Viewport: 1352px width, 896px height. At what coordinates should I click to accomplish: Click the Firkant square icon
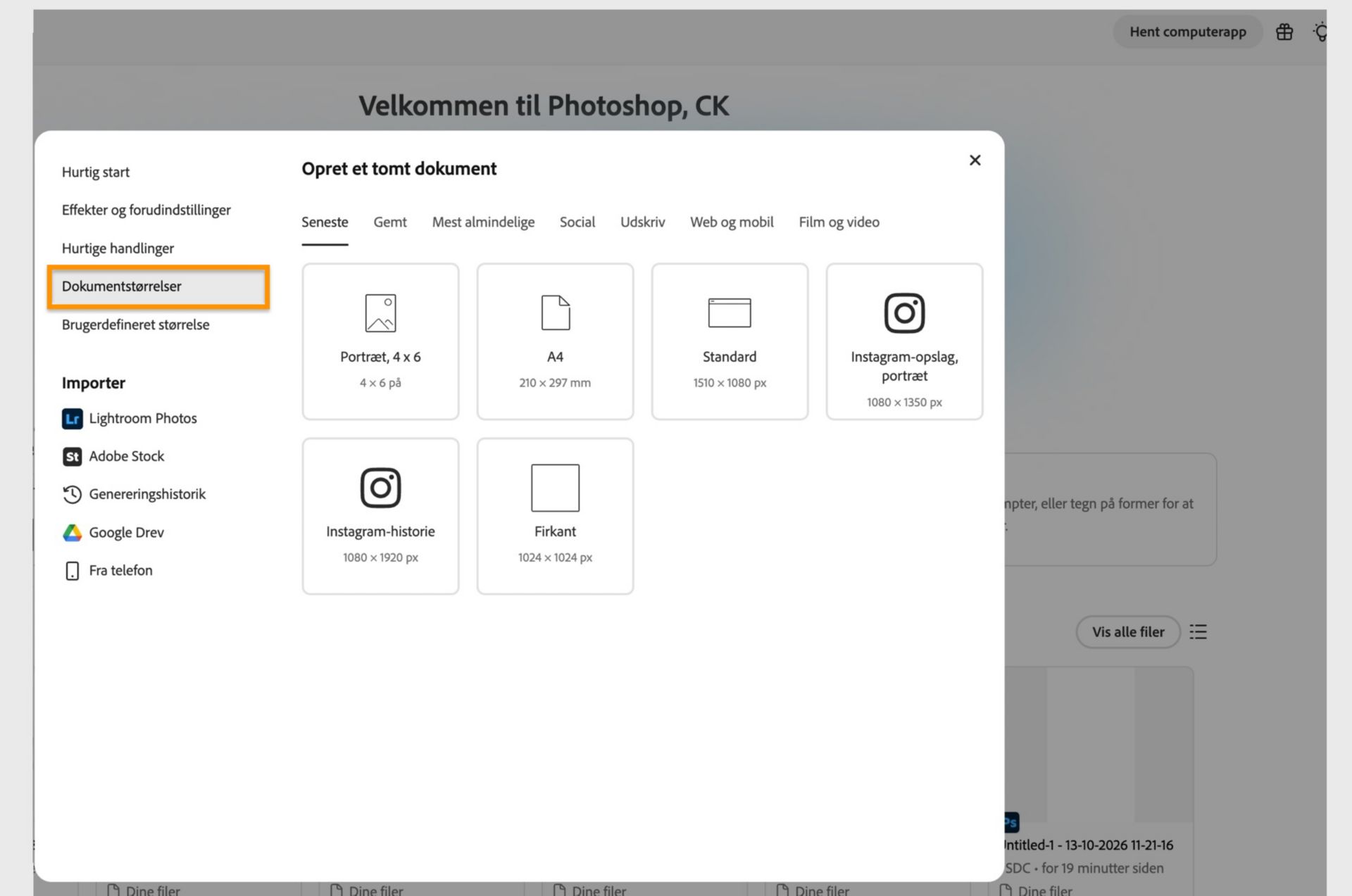(x=555, y=487)
